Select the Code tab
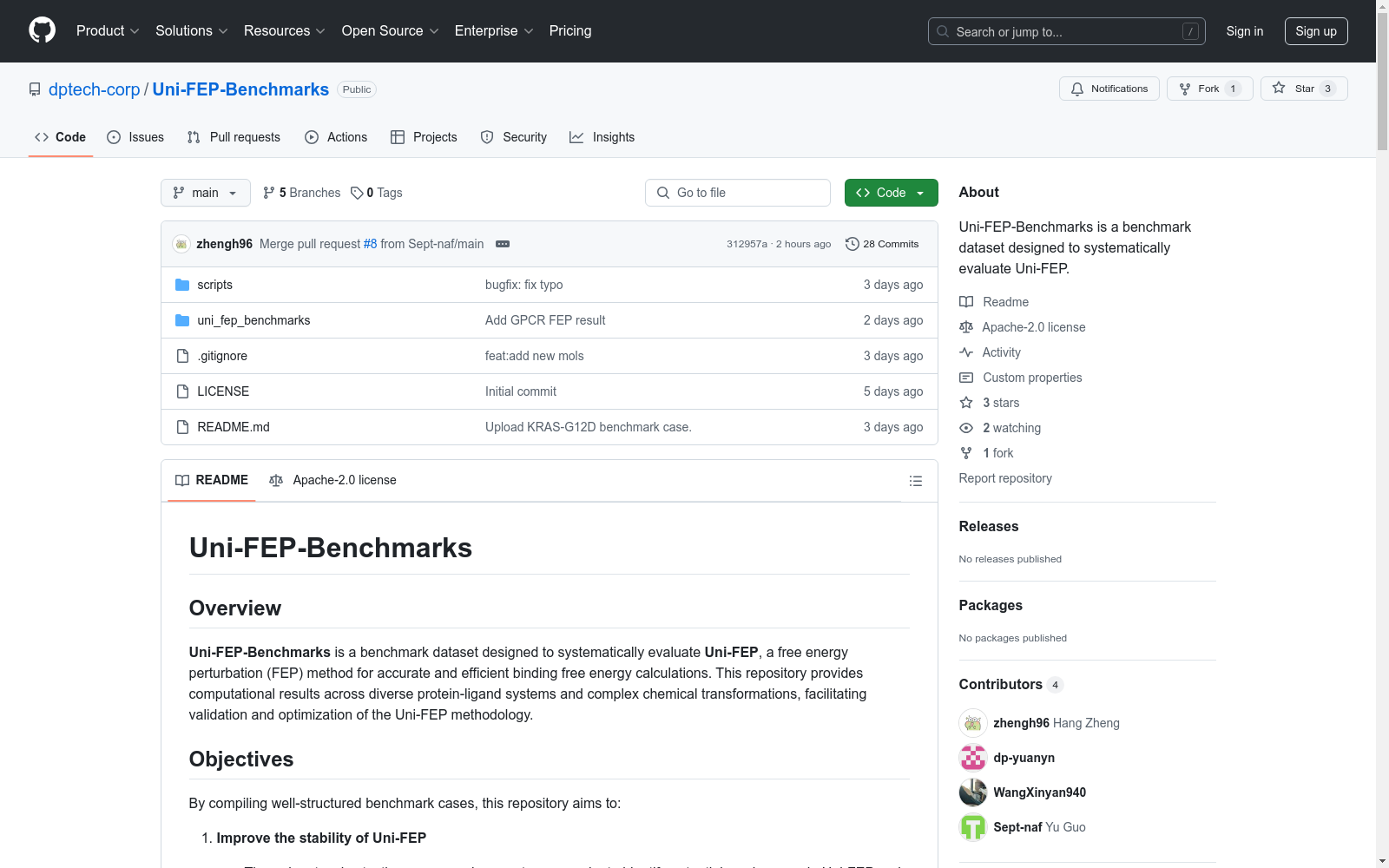 [x=61, y=137]
